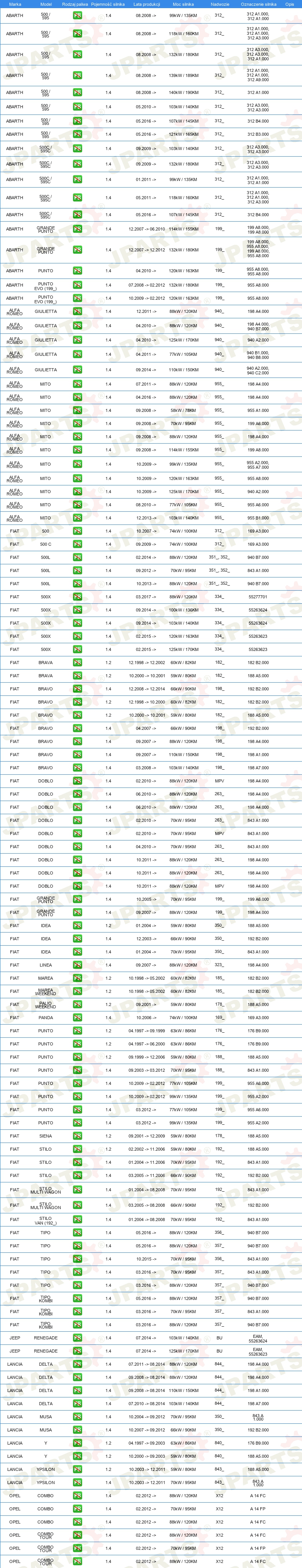
Task: Click fuel icon in FIAT PALIO WEEKEND row
Action: click(77, 1004)
